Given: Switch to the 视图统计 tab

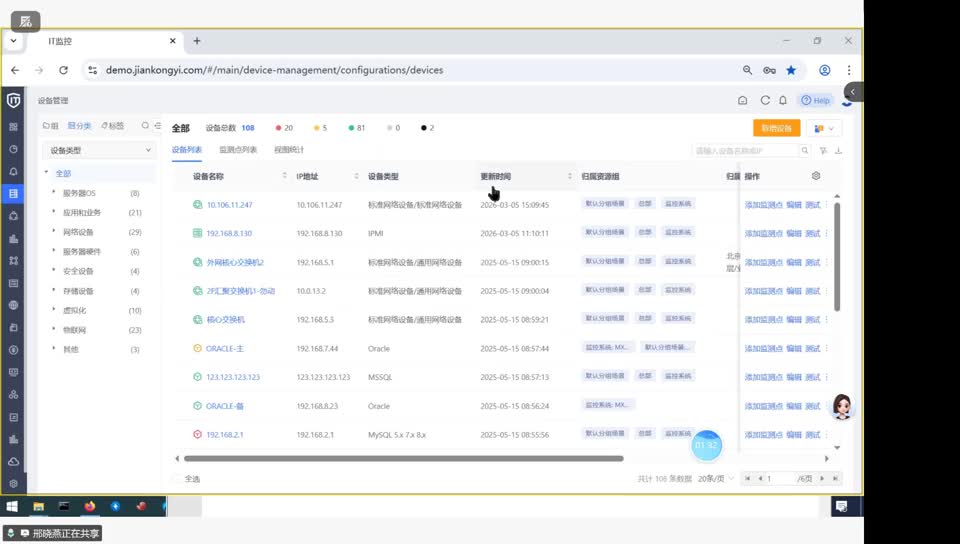Looking at the screenshot, I should point(289,150).
